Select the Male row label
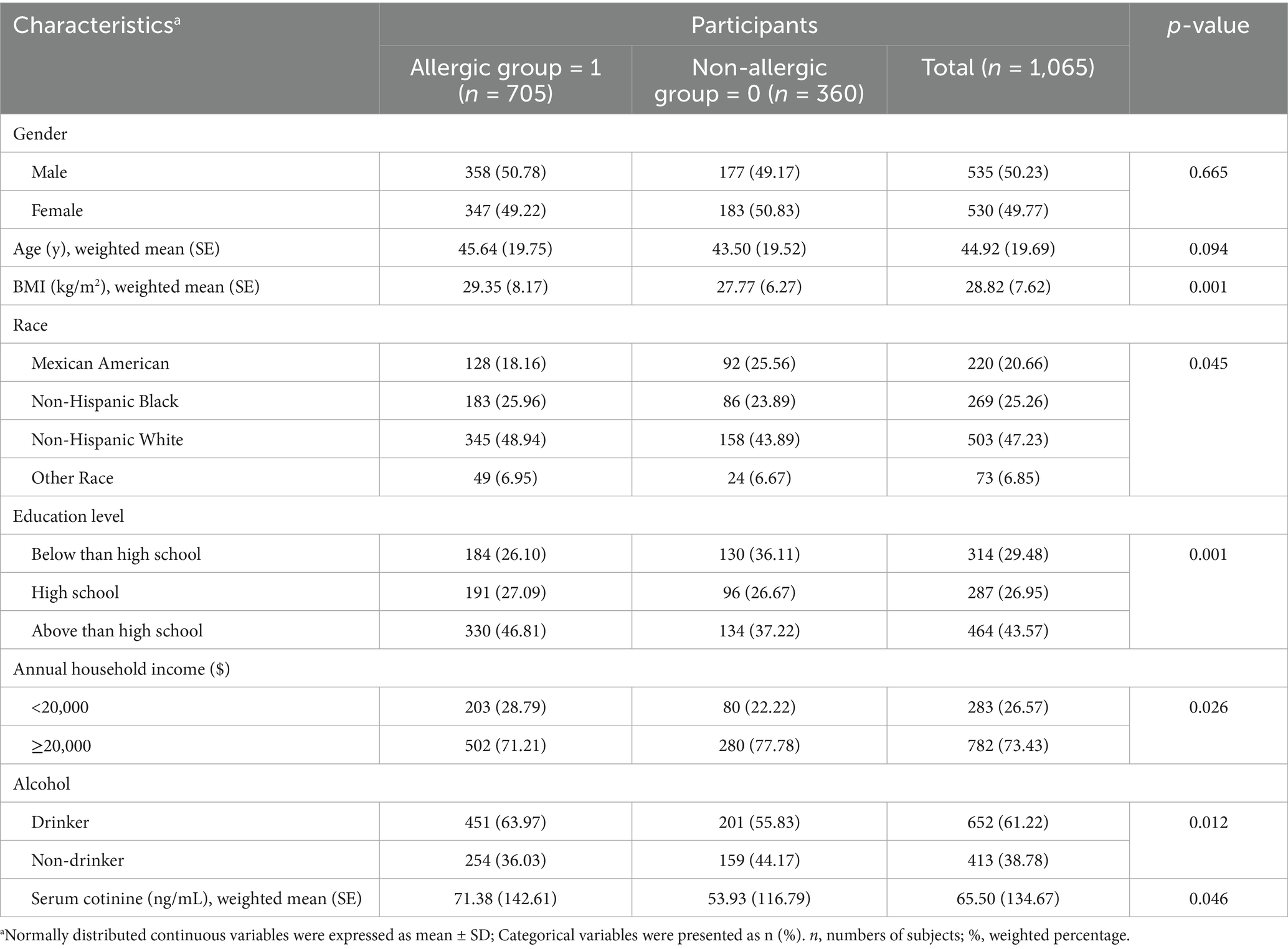 [49, 172]
